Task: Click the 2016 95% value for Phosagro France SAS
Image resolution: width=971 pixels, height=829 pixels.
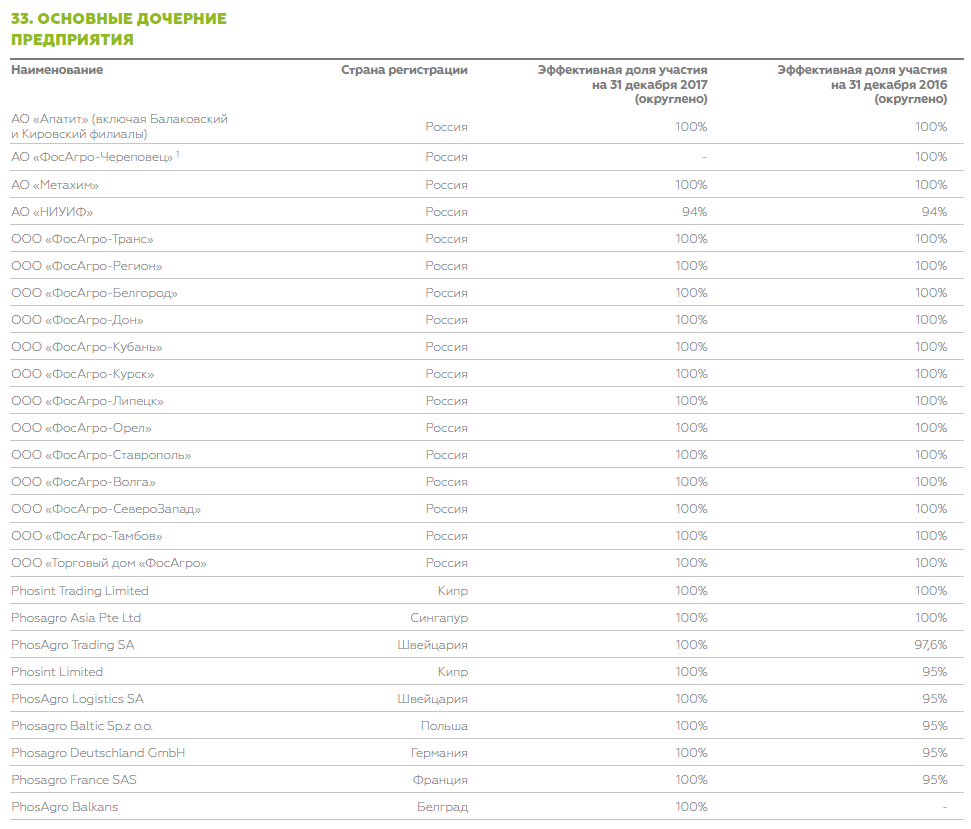Action: coord(934,780)
